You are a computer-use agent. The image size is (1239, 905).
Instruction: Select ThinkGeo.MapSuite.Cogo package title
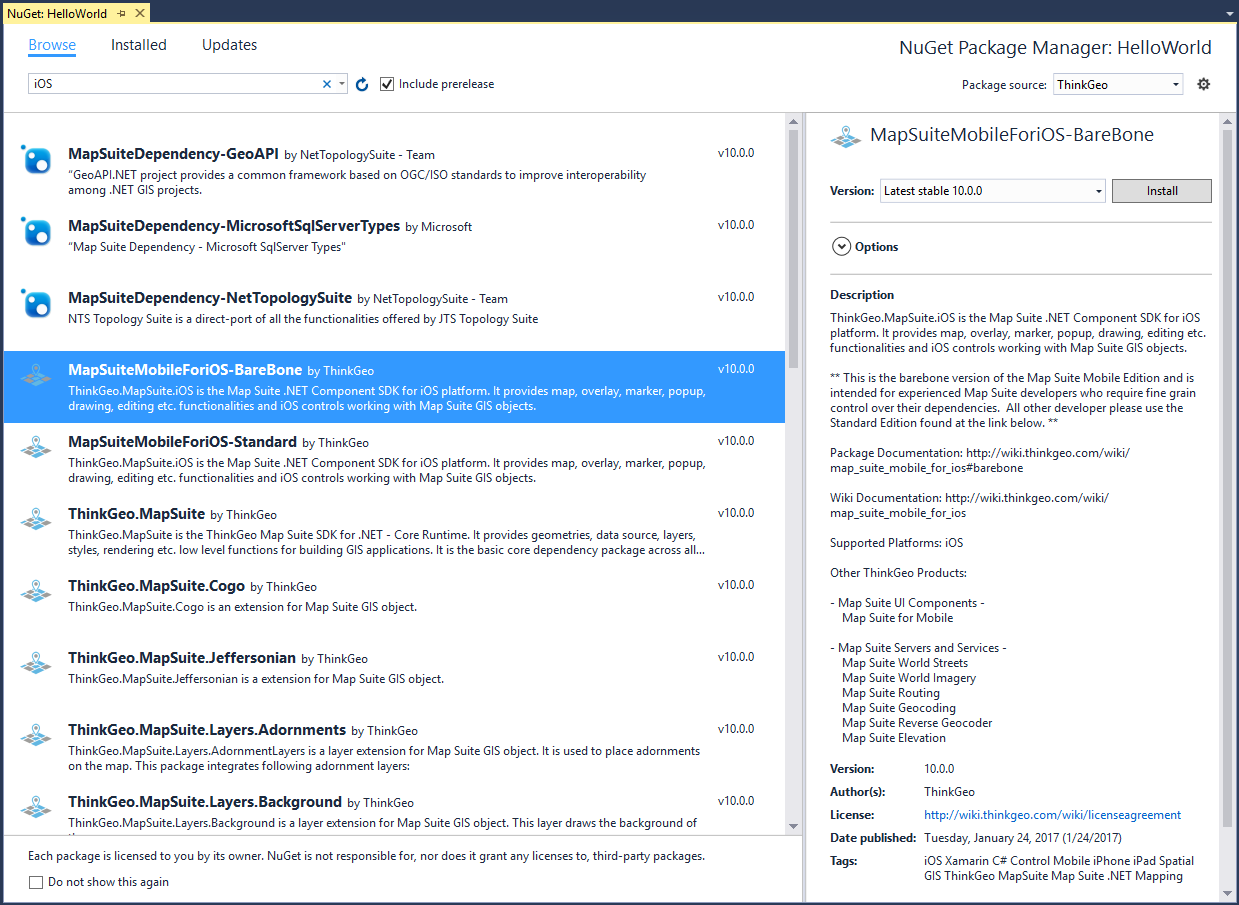[157, 586]
